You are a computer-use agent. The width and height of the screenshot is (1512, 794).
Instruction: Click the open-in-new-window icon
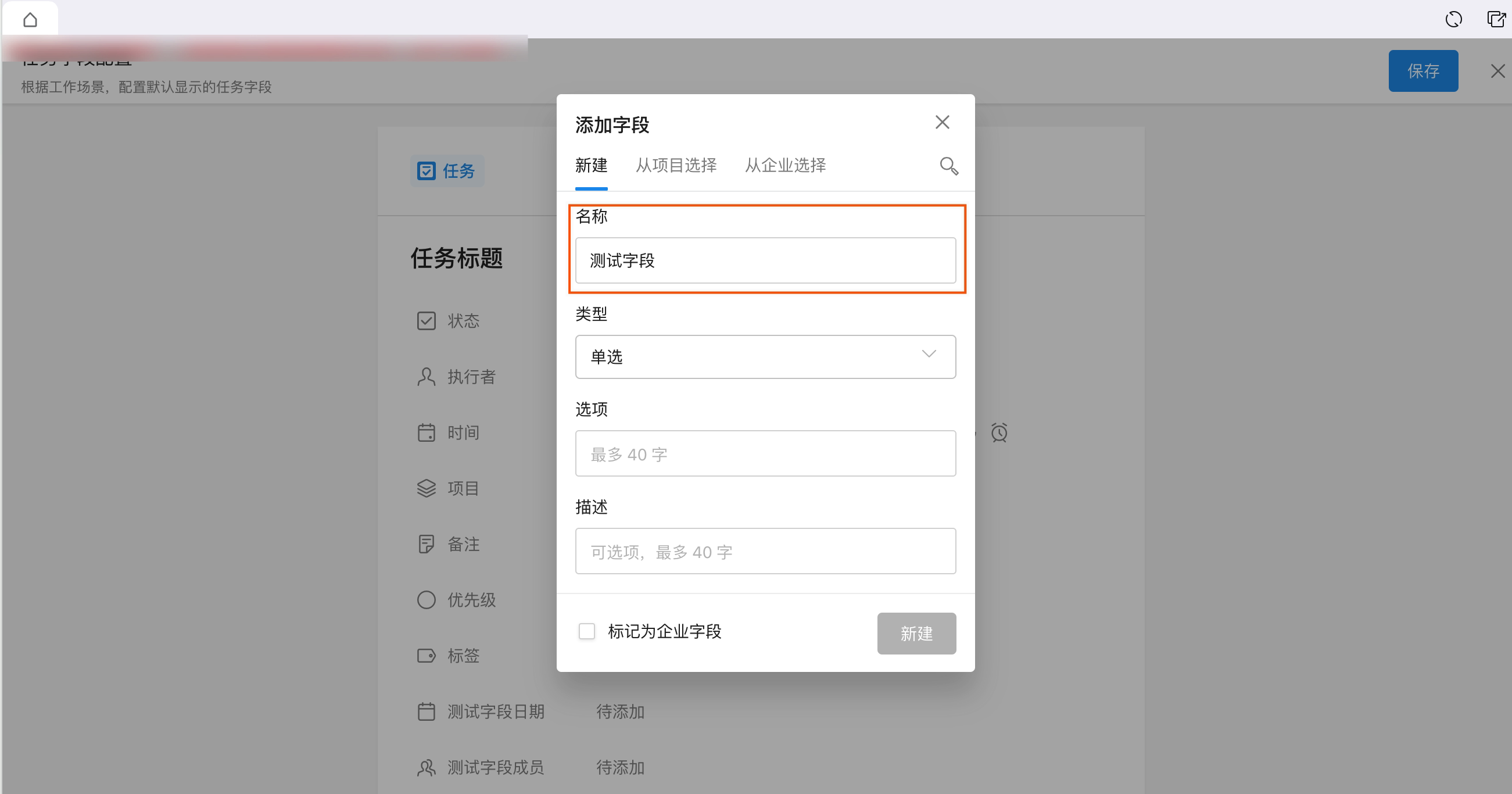(x=1496, y=19)
